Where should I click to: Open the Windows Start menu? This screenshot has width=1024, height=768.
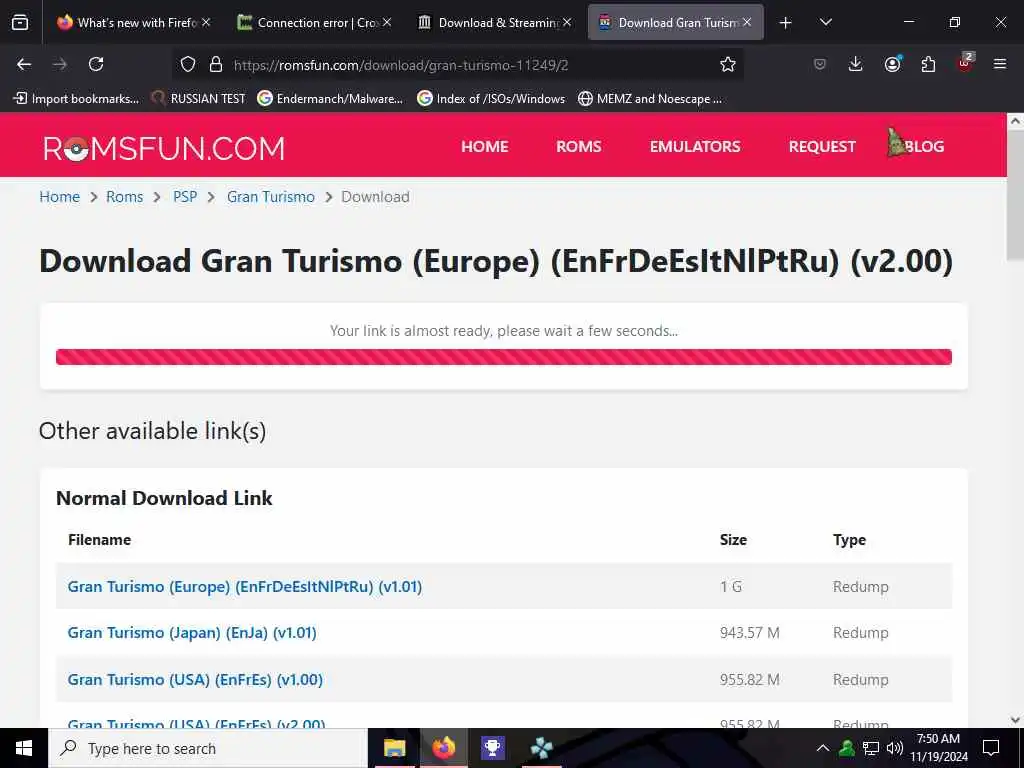point(24,748)
